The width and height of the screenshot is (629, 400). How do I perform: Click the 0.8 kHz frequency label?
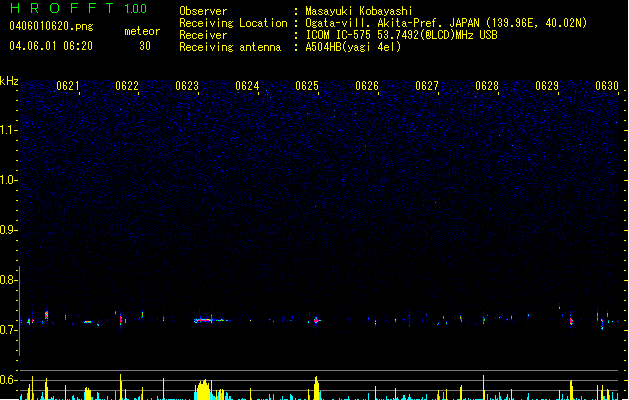(8, 280)
